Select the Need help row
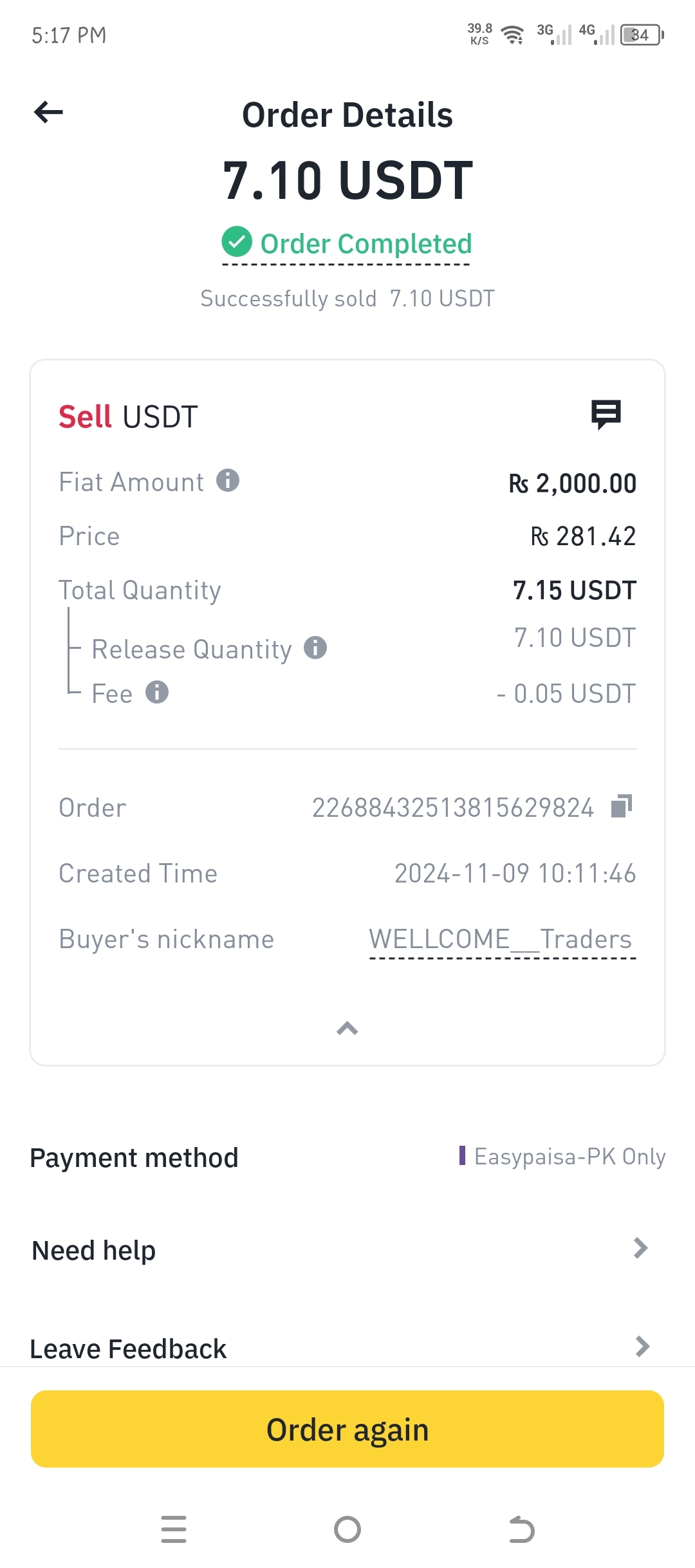 point(347,1250)
